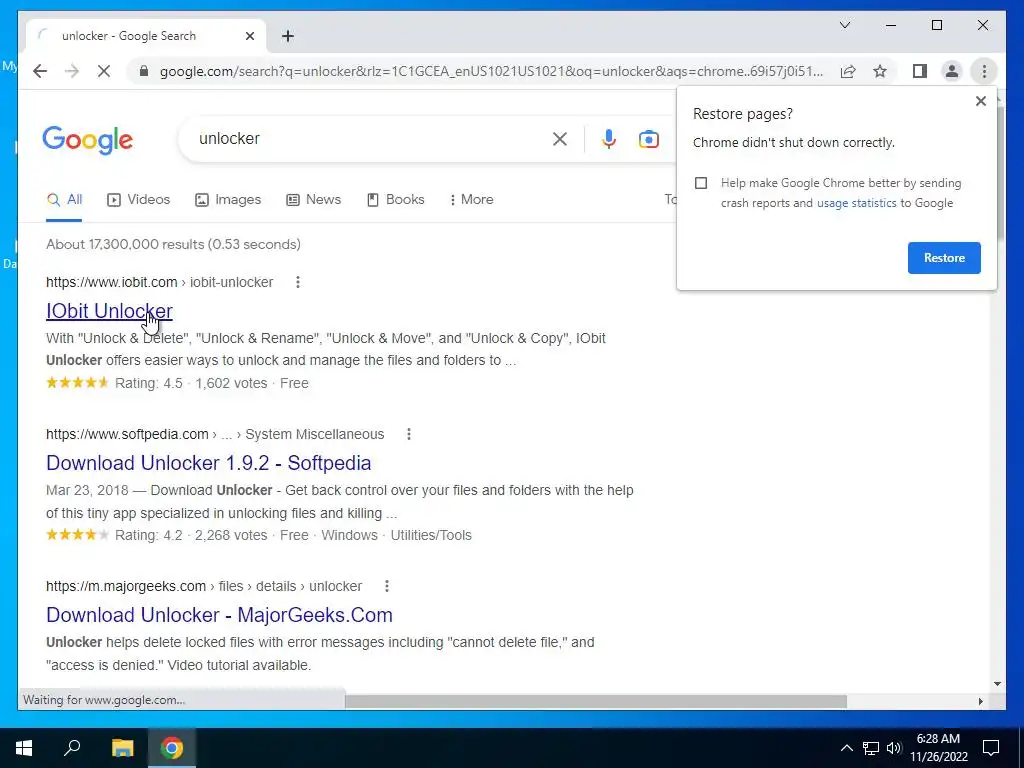This screenshot has width=1024, height=768.
Task: Dismiss the Restore pages popup
Action: pos(980,101)
